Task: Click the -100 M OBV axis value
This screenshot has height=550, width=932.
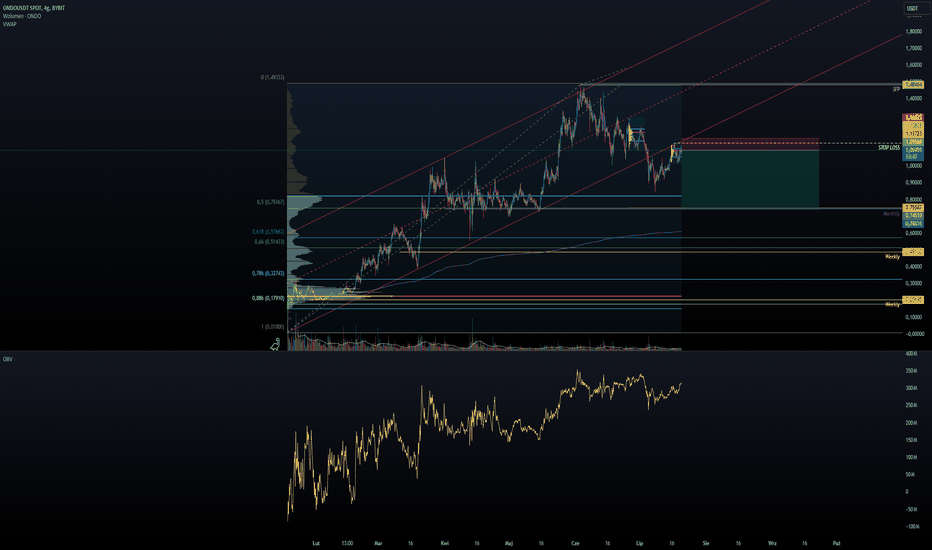Action: pyautogui.click(x=911, y=527)
